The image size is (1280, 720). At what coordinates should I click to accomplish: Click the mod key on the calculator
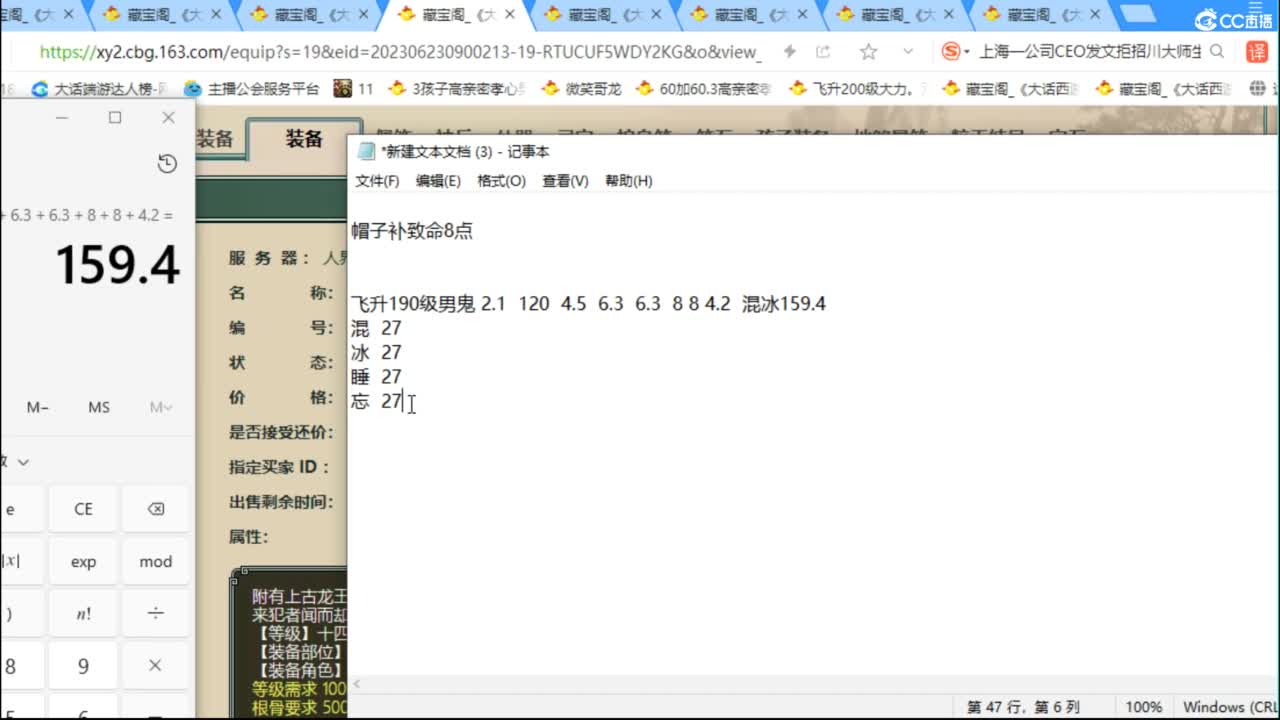coord(156,561)
